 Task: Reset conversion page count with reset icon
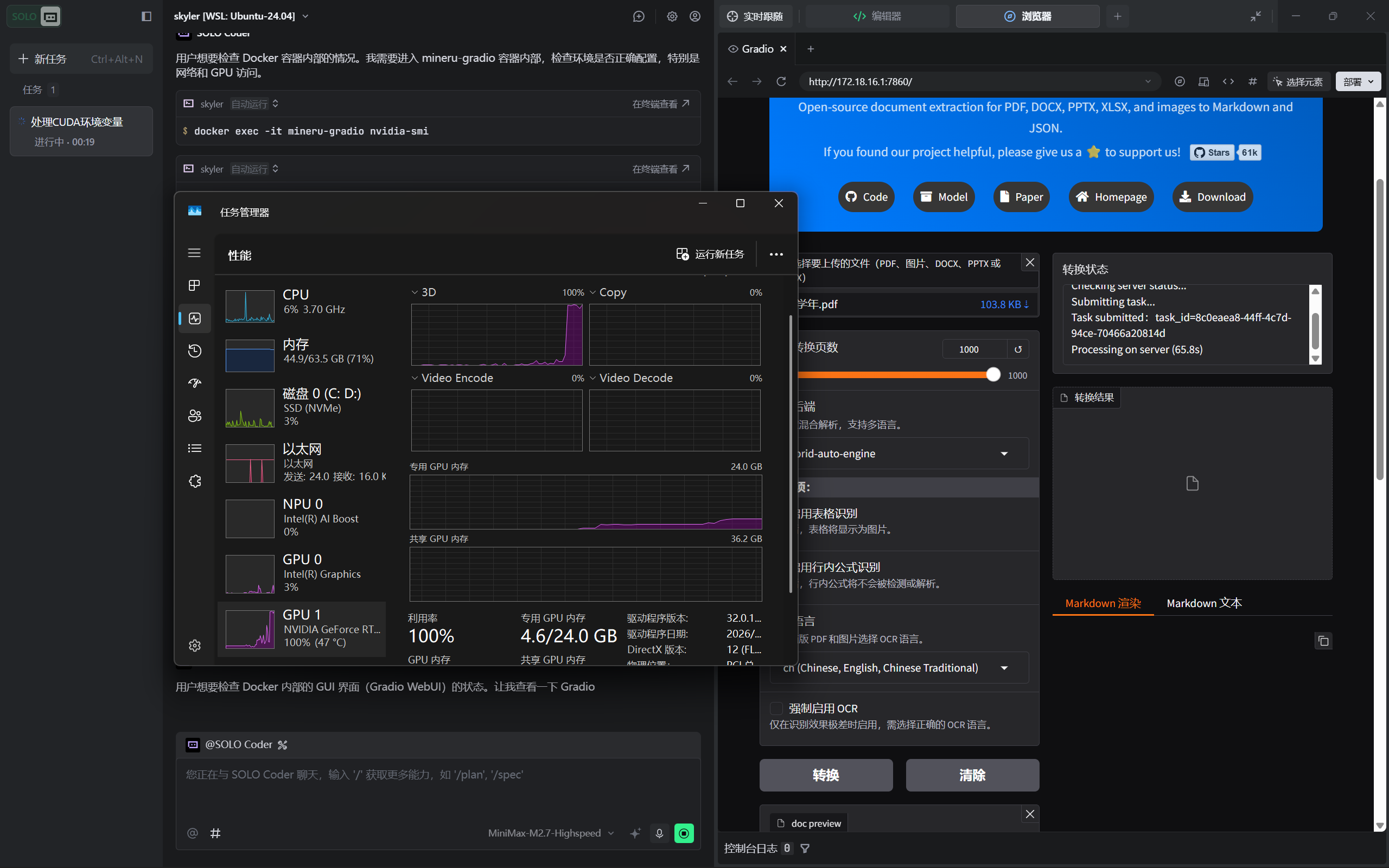1018,349
